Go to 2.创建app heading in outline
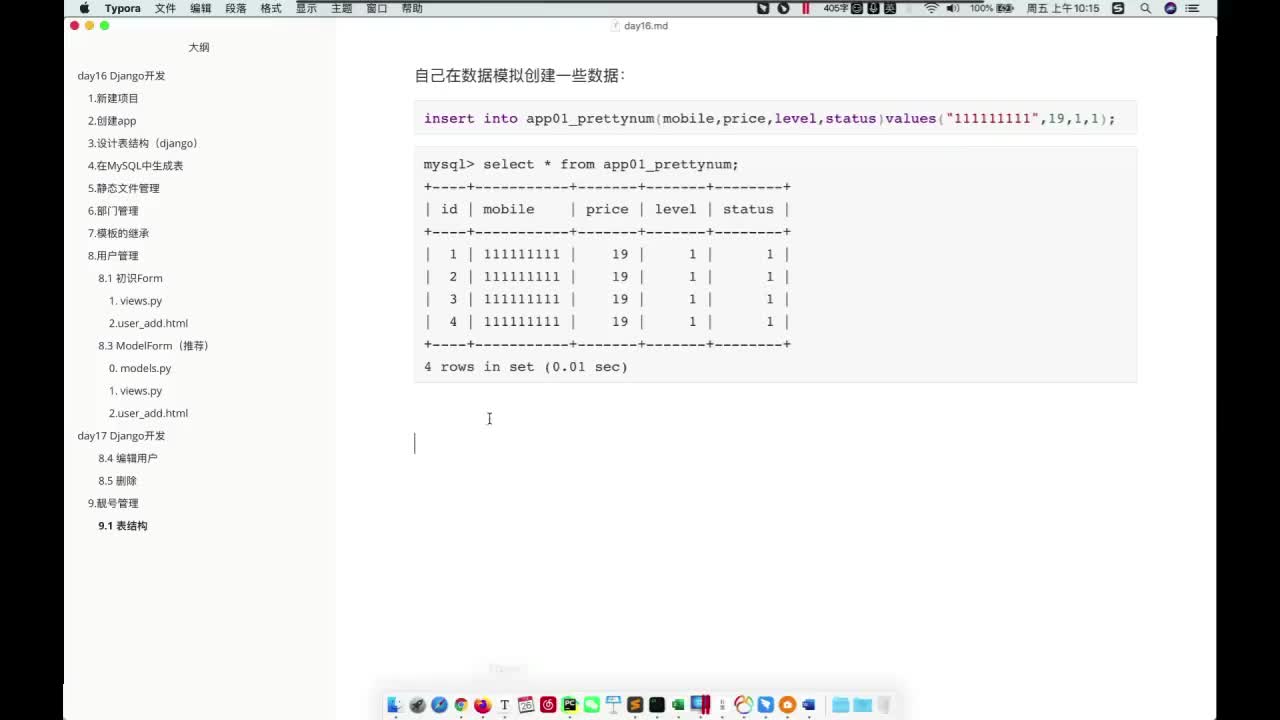 tap(112, 121)
